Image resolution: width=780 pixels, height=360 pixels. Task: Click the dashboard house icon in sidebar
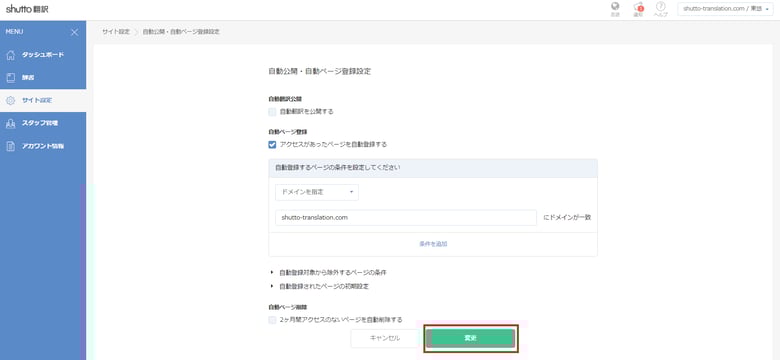[11, 55]
